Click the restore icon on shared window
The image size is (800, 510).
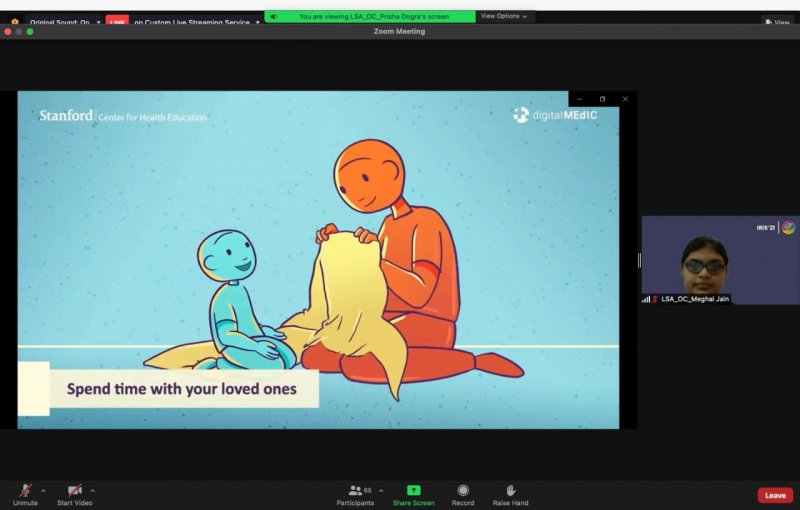point(602,99)
